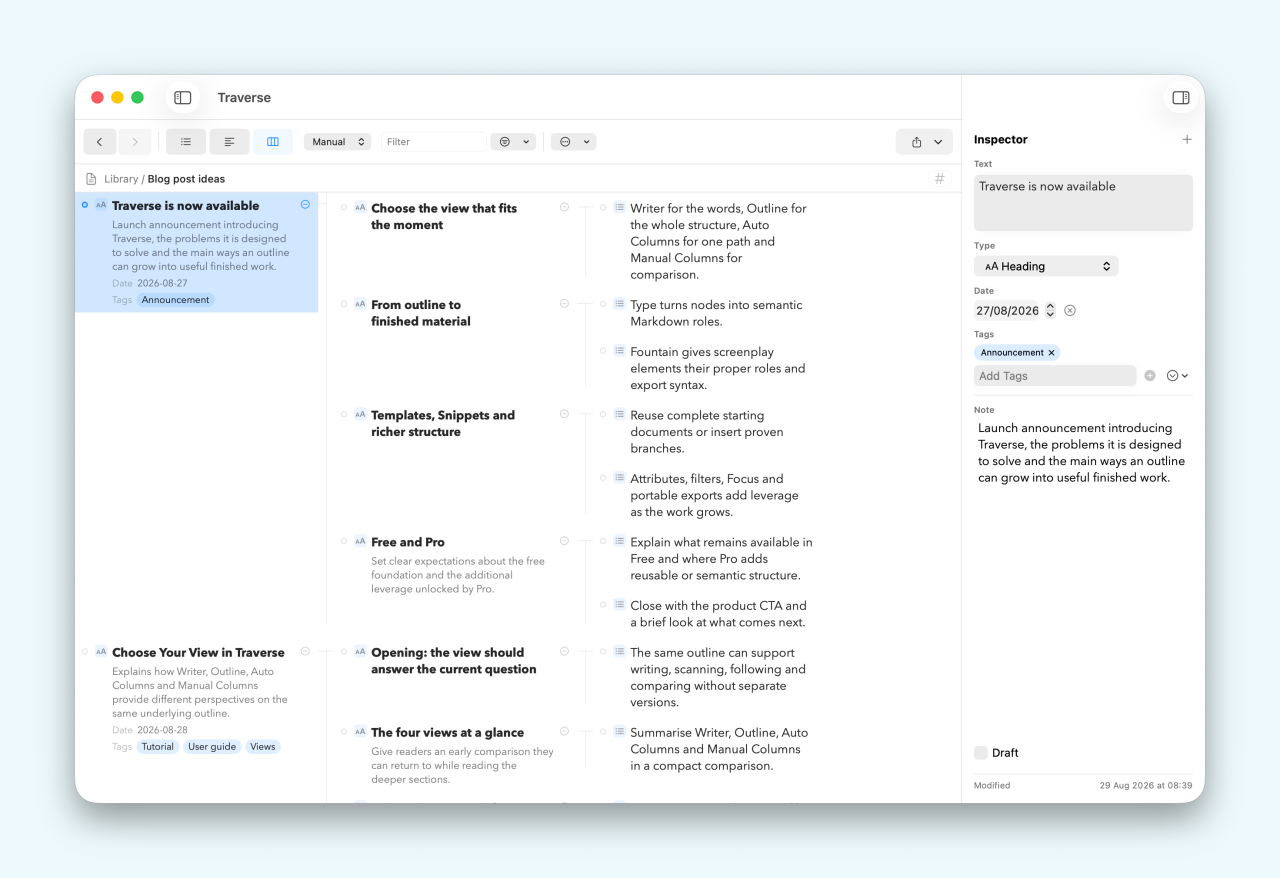This screenshot has height=878, width=1280.
Task: Hide the Inspector panel with its title bar icon
Action: [x=1181, y=98]
